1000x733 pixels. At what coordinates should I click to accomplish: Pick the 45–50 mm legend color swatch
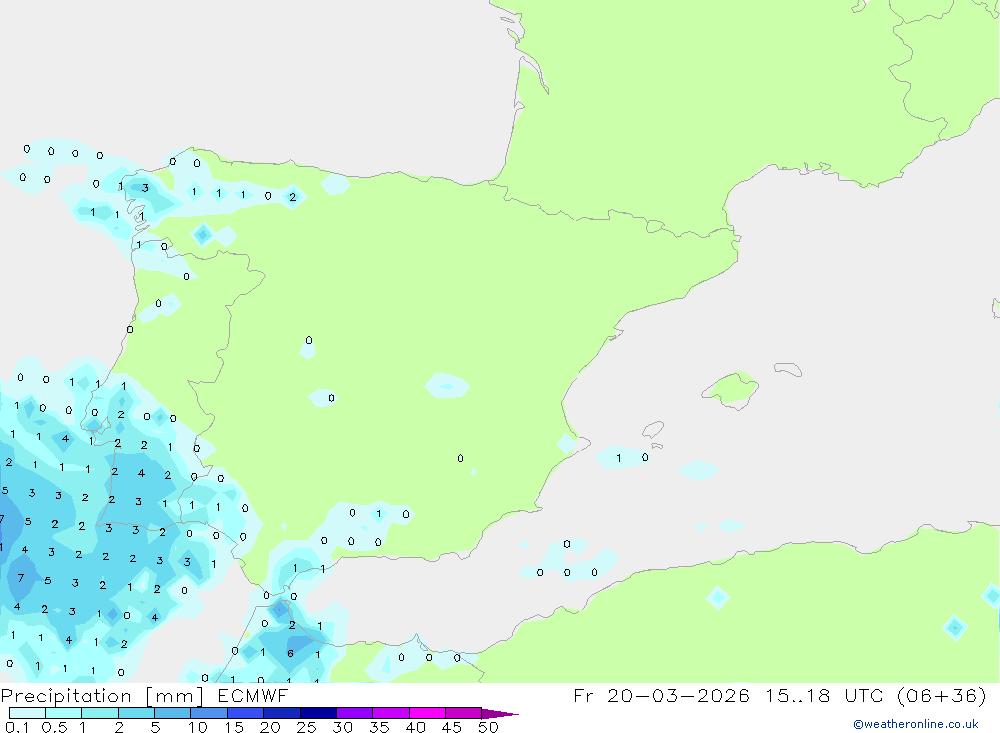click(x=464, y=713)
